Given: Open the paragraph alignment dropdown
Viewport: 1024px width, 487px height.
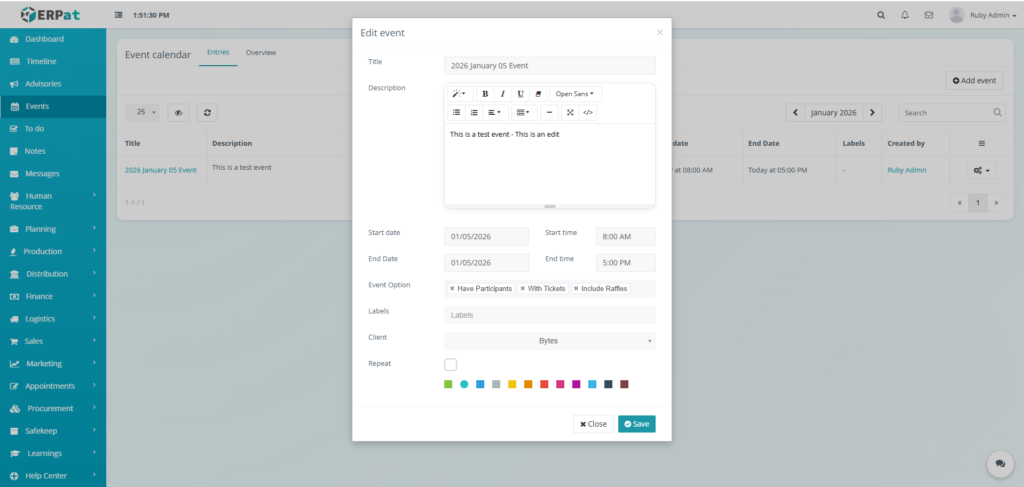Looking at the screenshot, I should [x=494, y=112].
